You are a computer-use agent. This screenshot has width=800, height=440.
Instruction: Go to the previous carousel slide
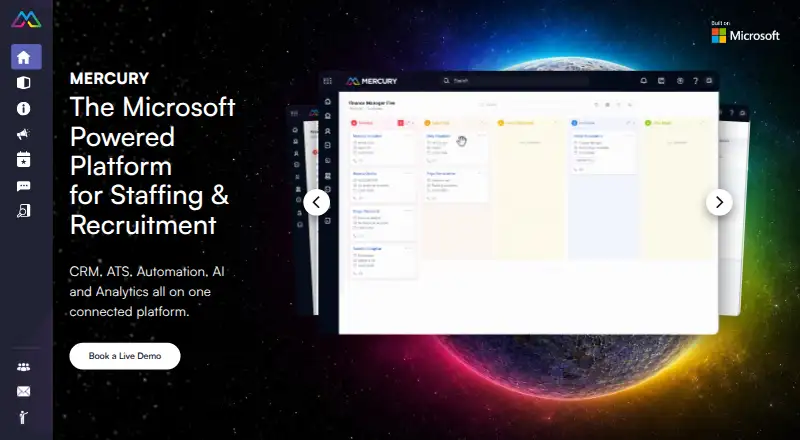point(316,203)
